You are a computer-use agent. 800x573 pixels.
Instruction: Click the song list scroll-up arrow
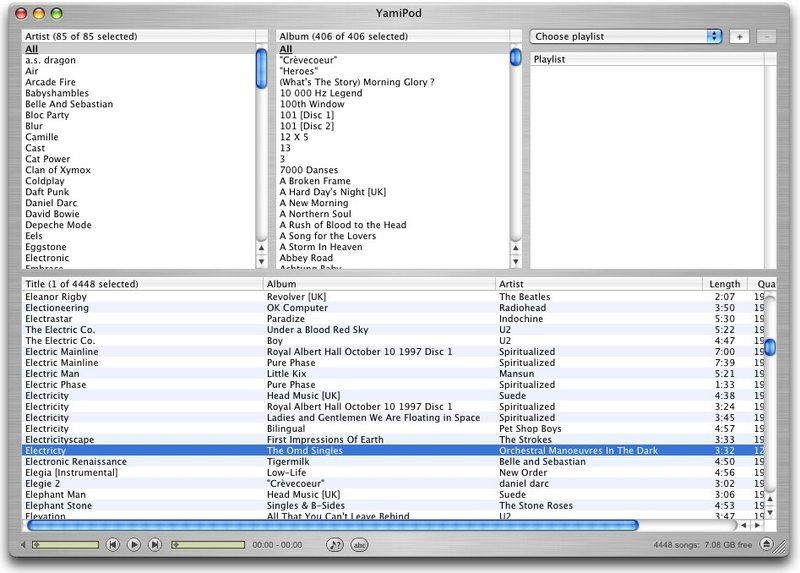[770, 499]
